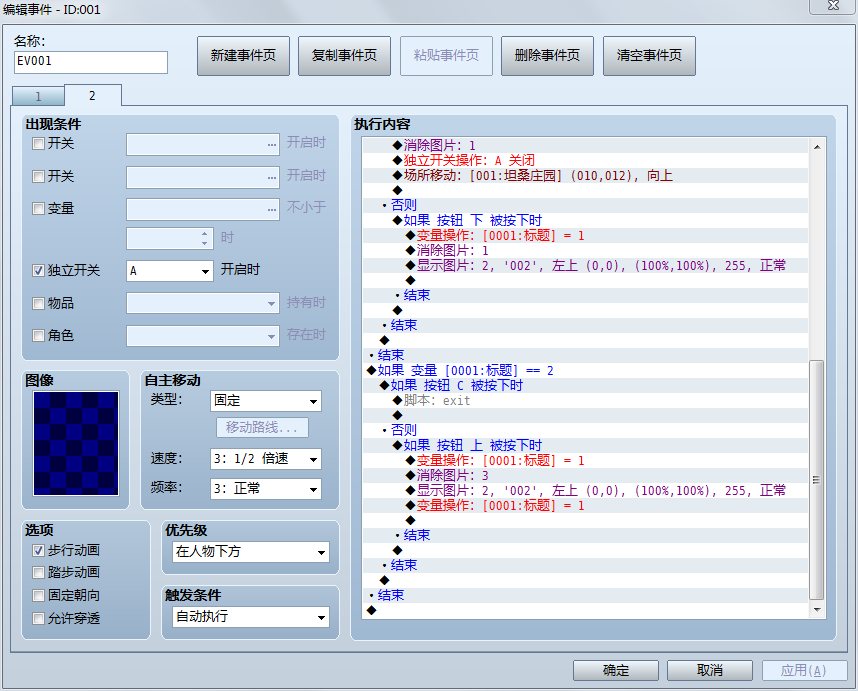Viewport: 858px width, 691px height.
Task: Select the 如果 按钮 上 被按下时 row
Action: tap(585, 445)
